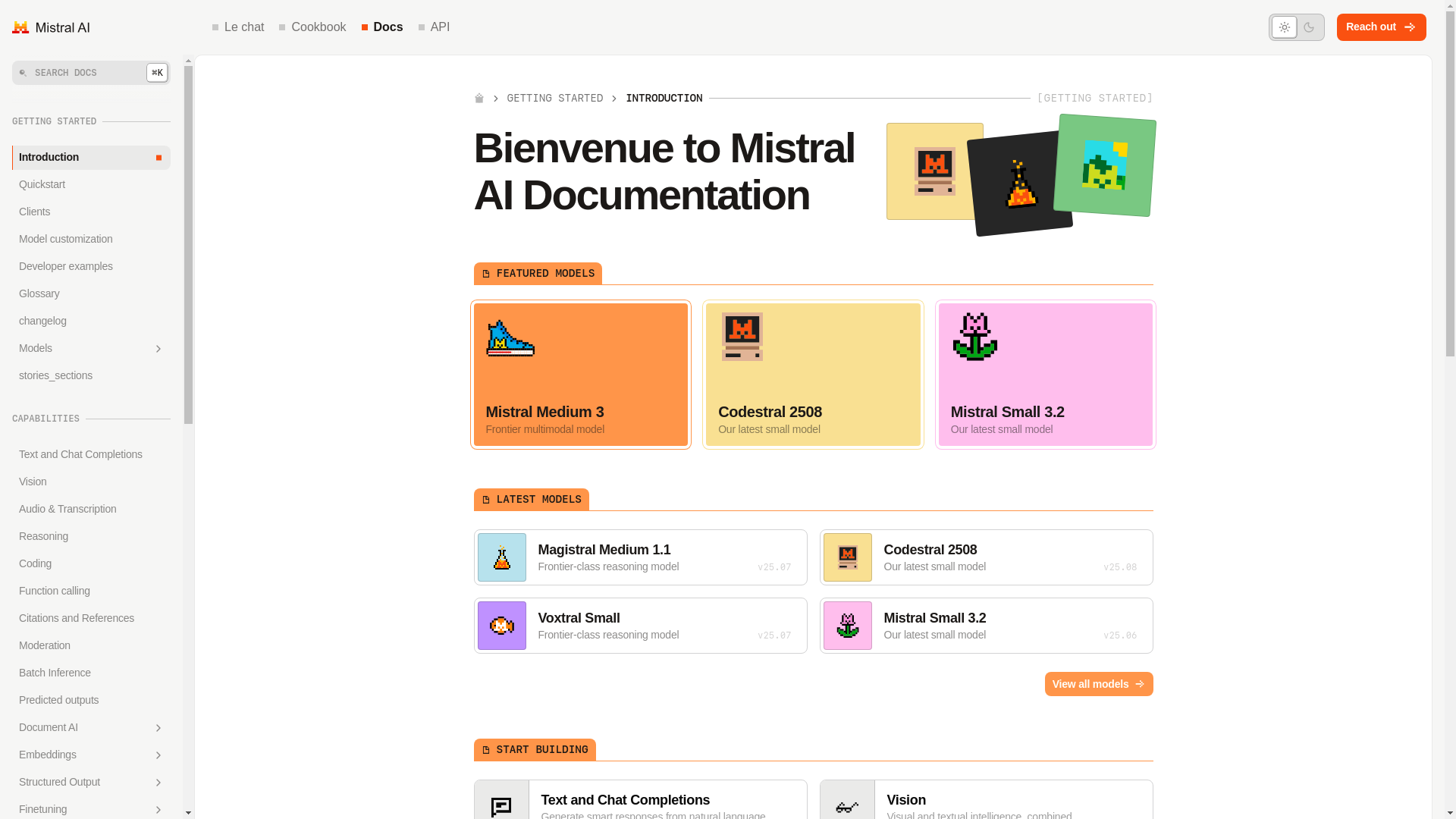Click the Mistral AI logo
The width and height of the screenshot is (1456, 819).
(51, 27)
